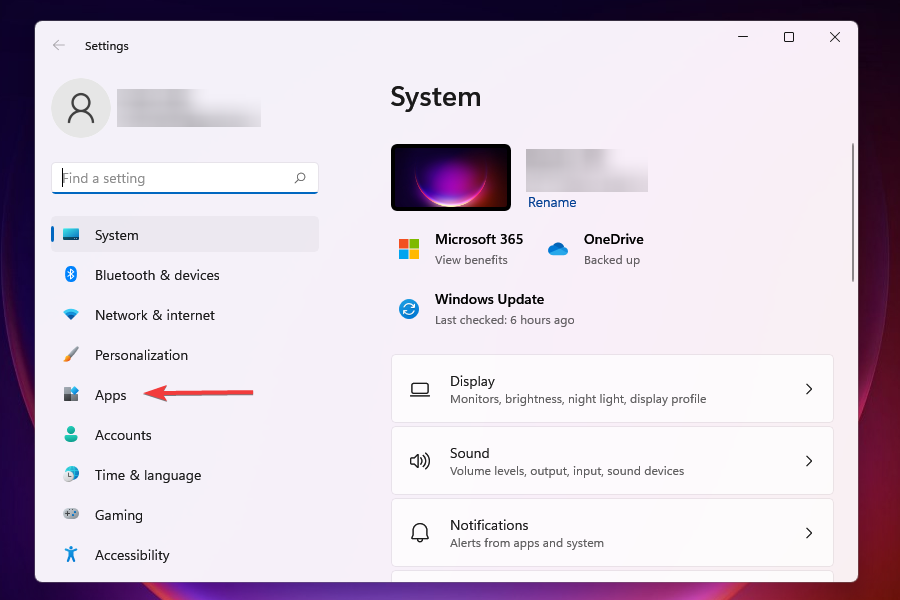Open the Accessibility category
This screenshot has height=600, width=900.
(185, 555)
